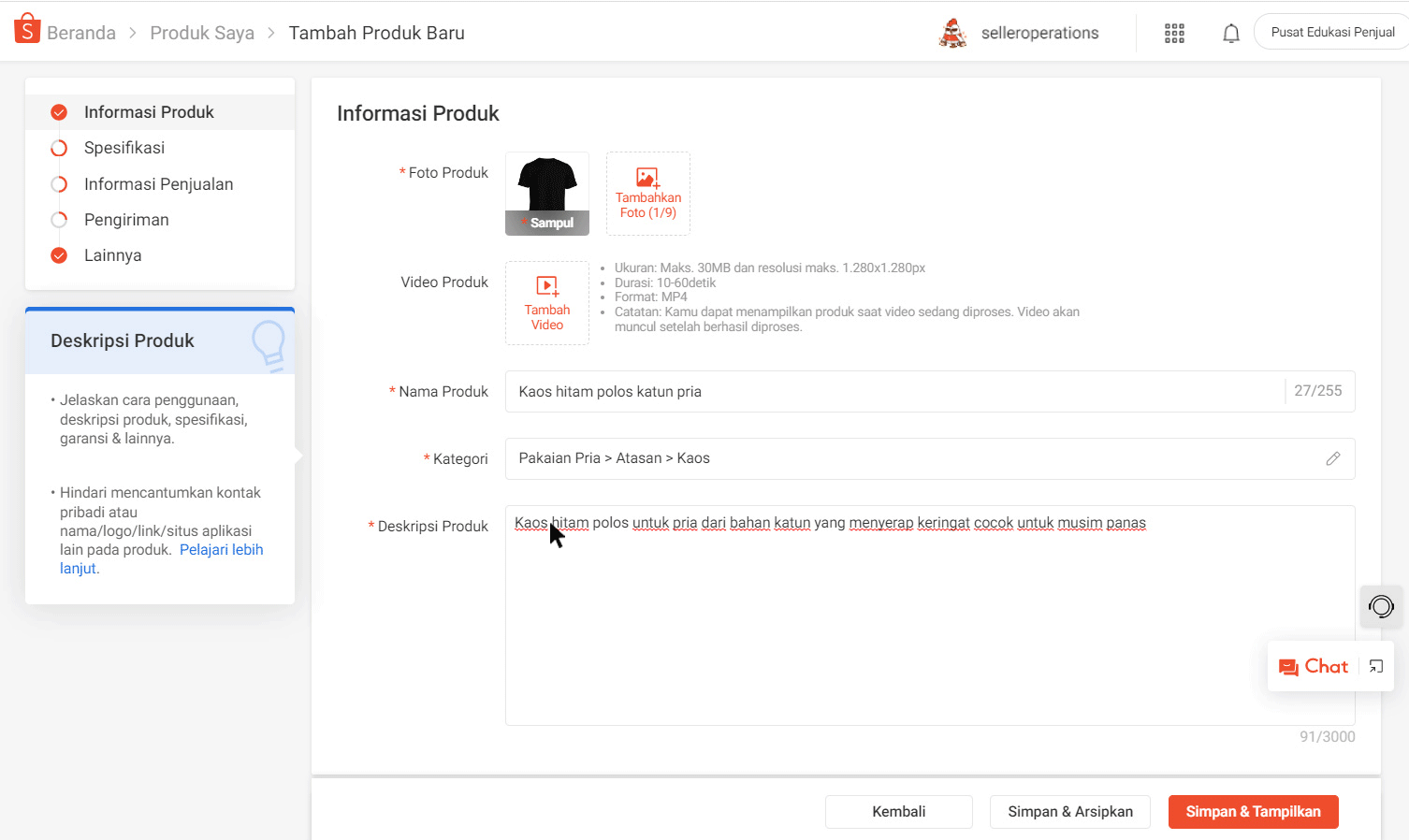Edit the Kategori using the pencil icon
Screen dimensions: 1409x840
click(1333, 458)
